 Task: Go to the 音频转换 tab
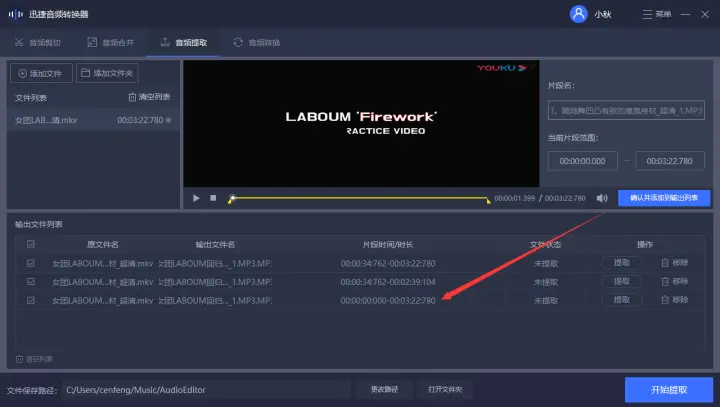click(257, 43)
